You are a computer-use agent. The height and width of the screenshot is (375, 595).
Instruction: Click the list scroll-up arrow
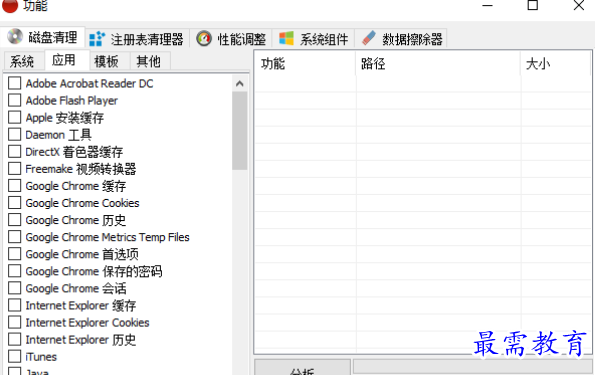[239, 84]
